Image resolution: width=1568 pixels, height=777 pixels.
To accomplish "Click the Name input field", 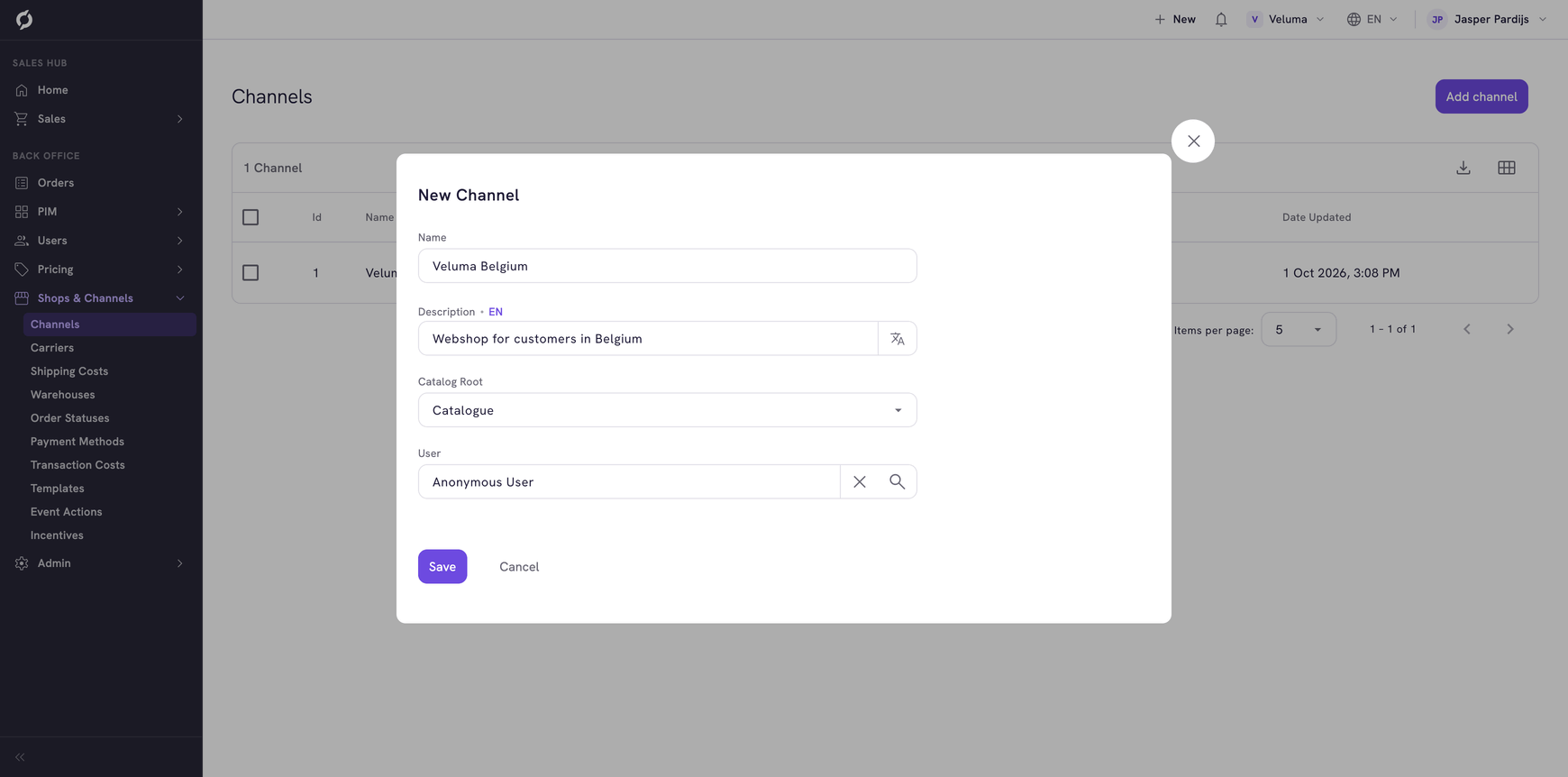I will click(x=668, y=266).
